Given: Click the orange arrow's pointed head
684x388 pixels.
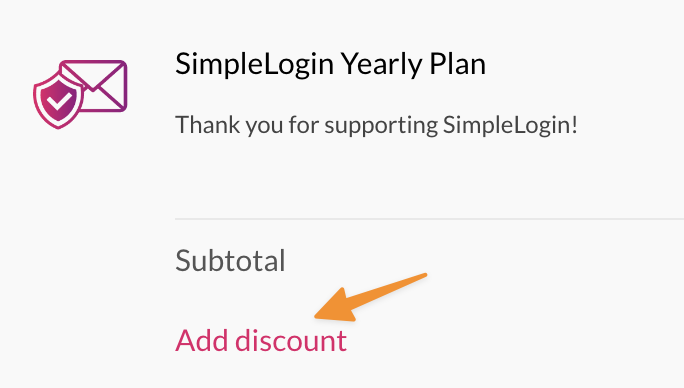Looking at the screenshot, I should coord(334,307).
